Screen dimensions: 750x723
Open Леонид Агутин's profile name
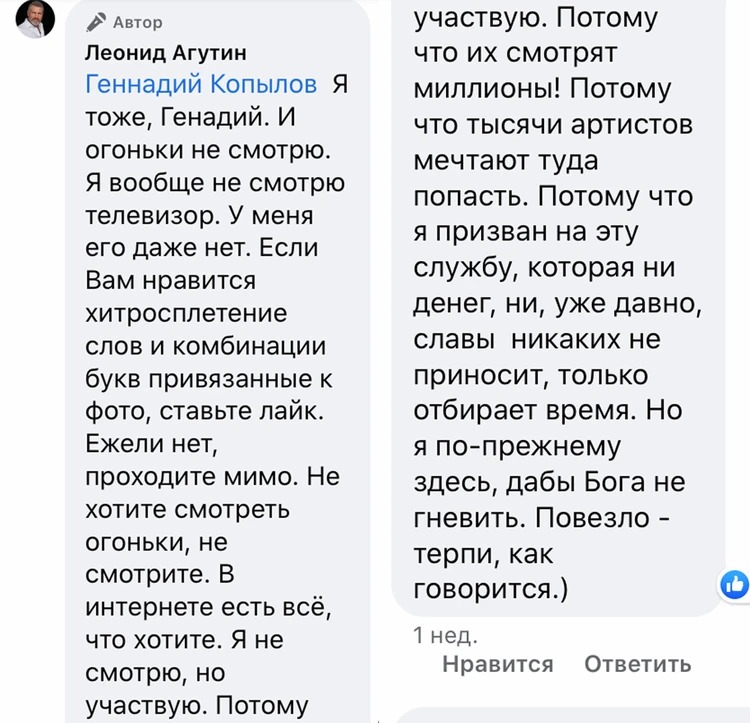tap(166, 52)
